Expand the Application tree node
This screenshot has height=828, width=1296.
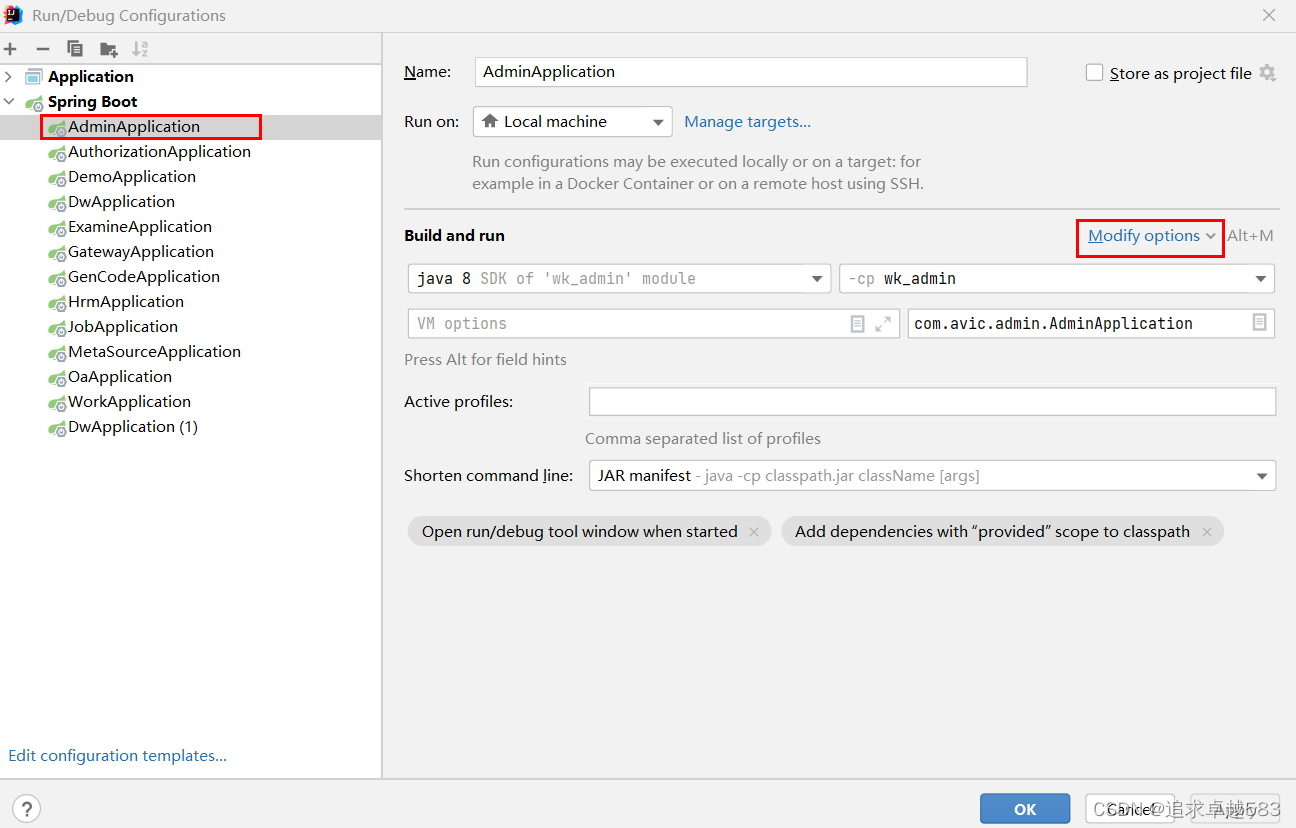10,77
